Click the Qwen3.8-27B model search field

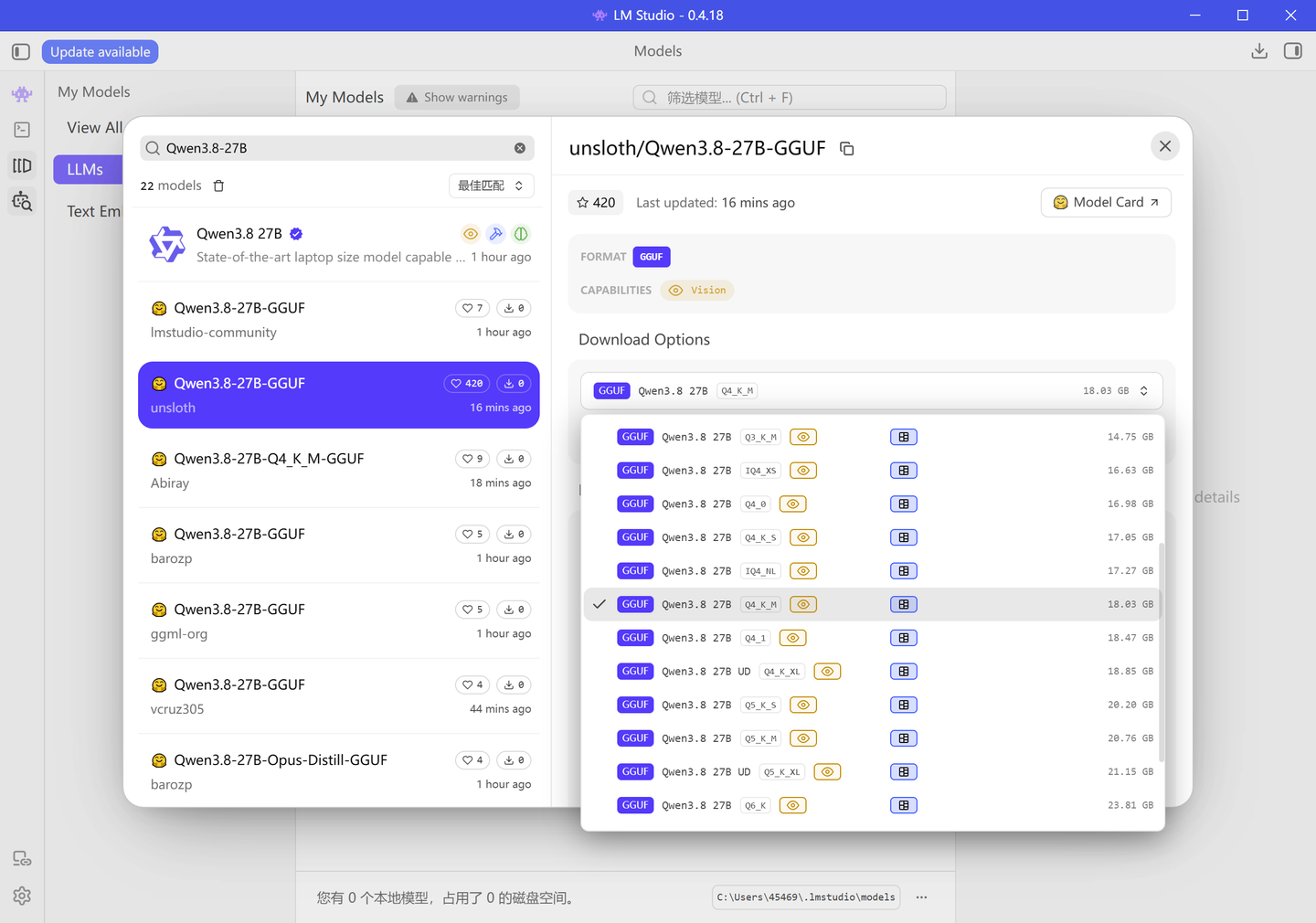[336, 148]
